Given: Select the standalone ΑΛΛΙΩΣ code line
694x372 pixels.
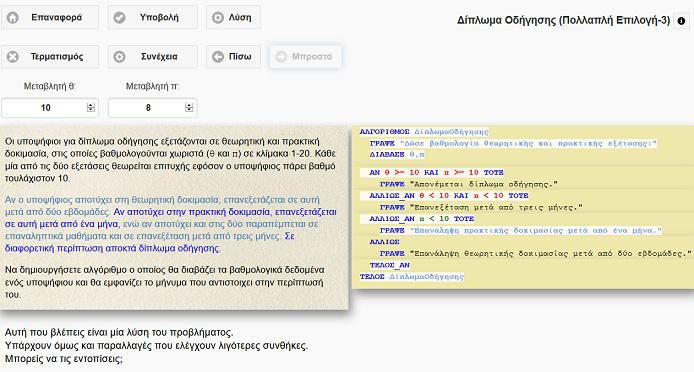Looking at the screenshot, I should pos(385,242).
